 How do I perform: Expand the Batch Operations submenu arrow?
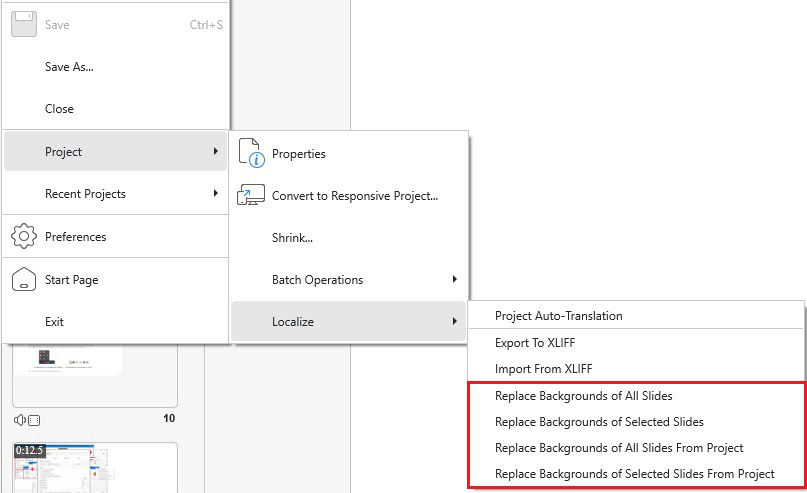pos(455,280)
